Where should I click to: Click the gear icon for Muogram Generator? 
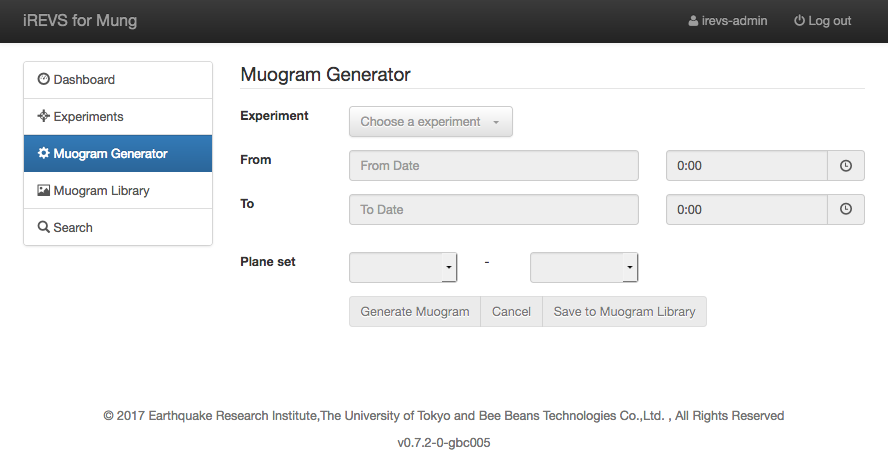coord(44,154)
